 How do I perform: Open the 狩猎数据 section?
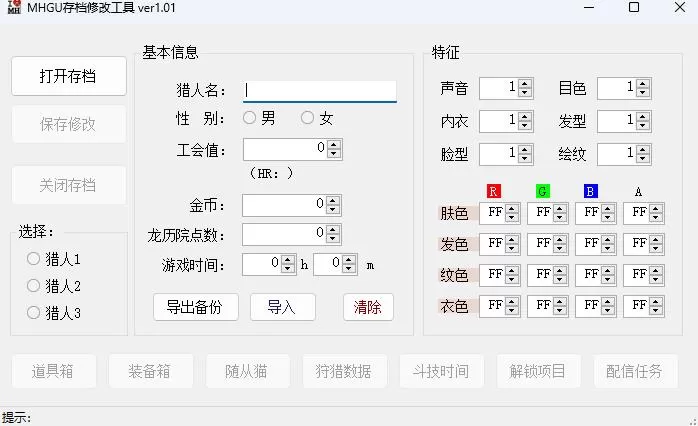click(345, 371)
